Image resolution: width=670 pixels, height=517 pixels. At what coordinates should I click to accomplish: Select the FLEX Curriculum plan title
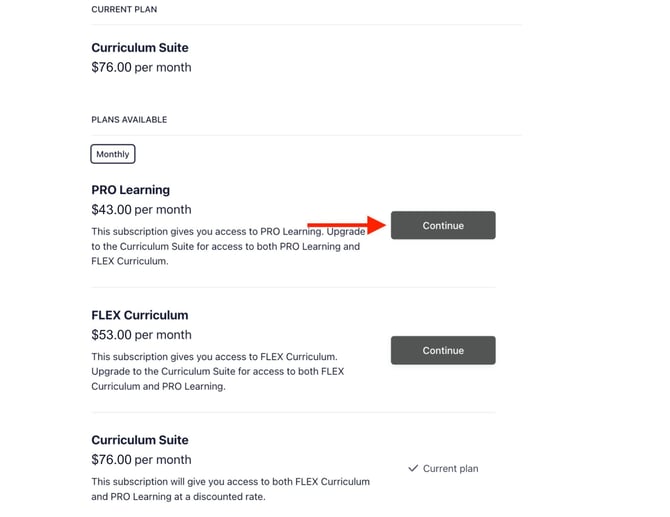tap(139, 315)
